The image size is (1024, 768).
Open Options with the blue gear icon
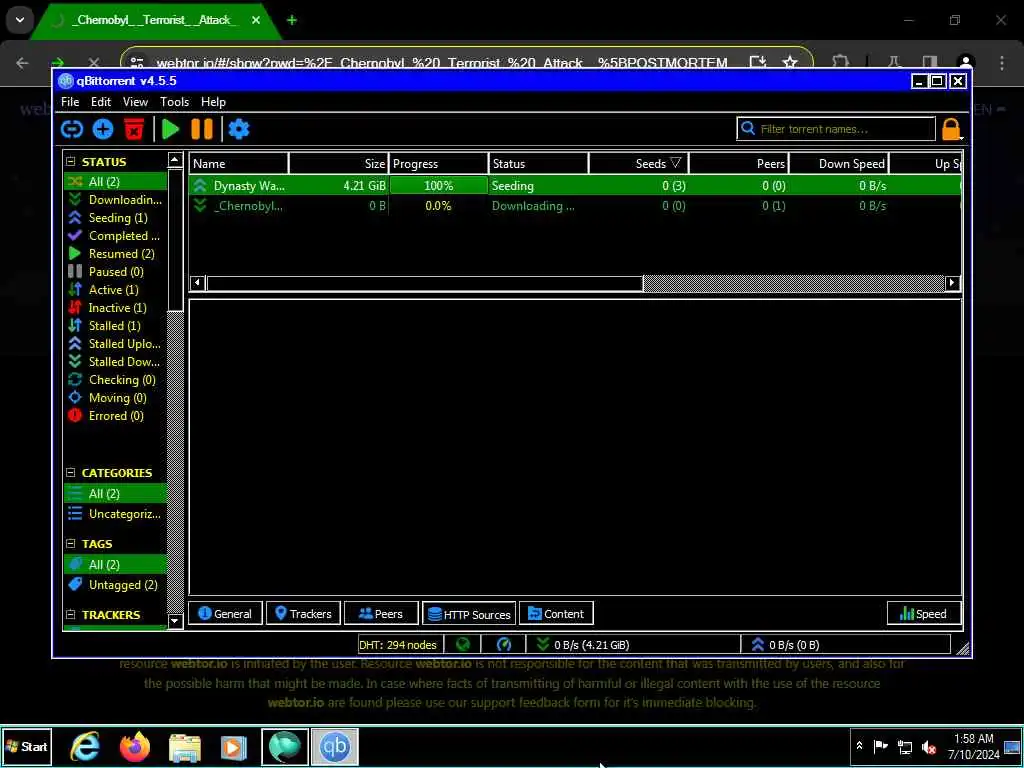click(239, 129)
